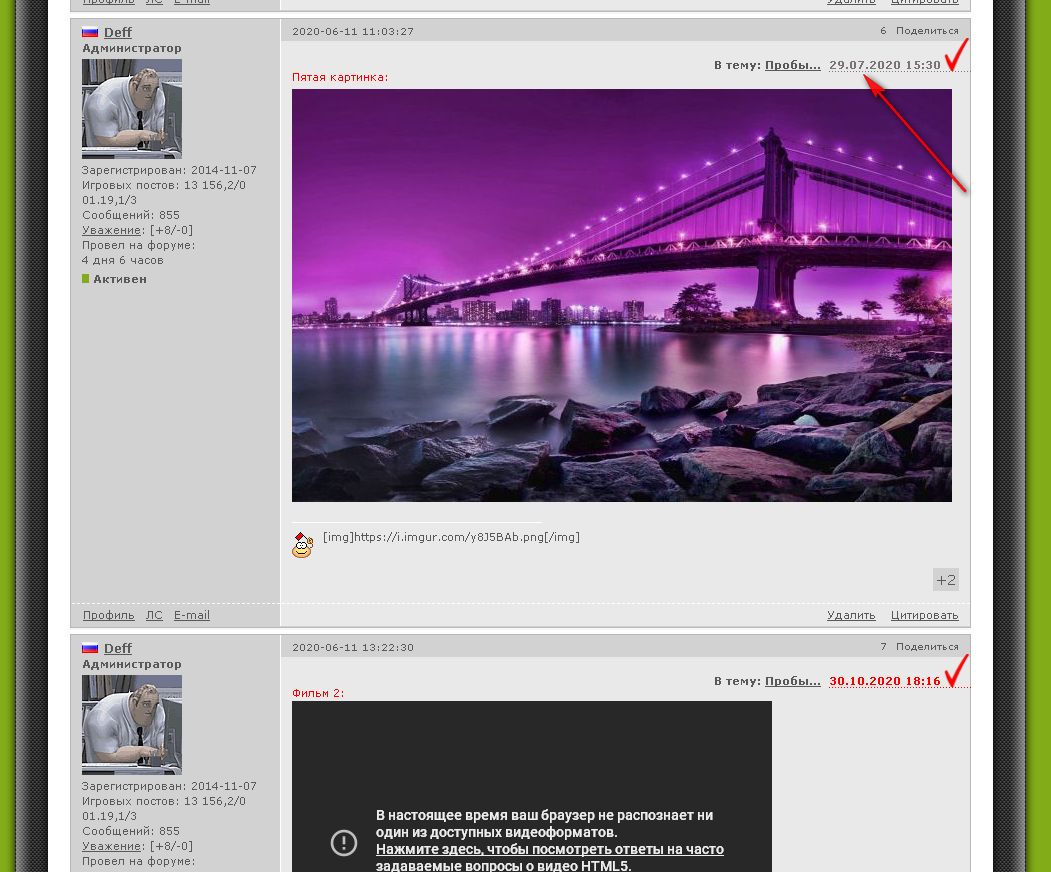
Task: Open Deff profile name in post 6
Action: tap(117, 32)
